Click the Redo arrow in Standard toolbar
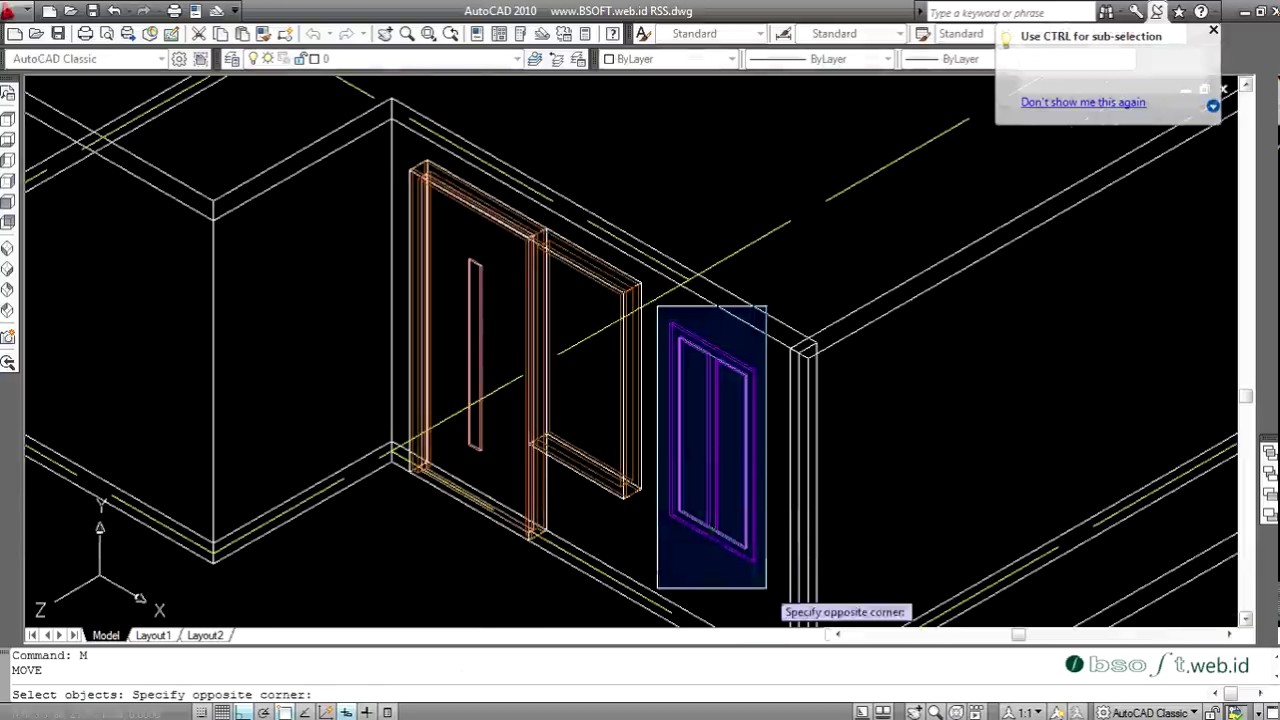 click(345, 34)
